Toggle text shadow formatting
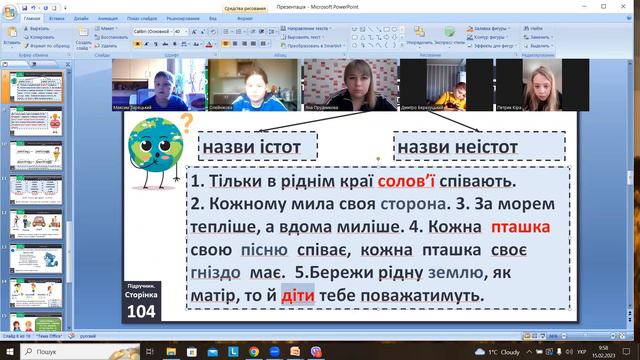The height and width of the screenshot is (360, 640). 175,44
